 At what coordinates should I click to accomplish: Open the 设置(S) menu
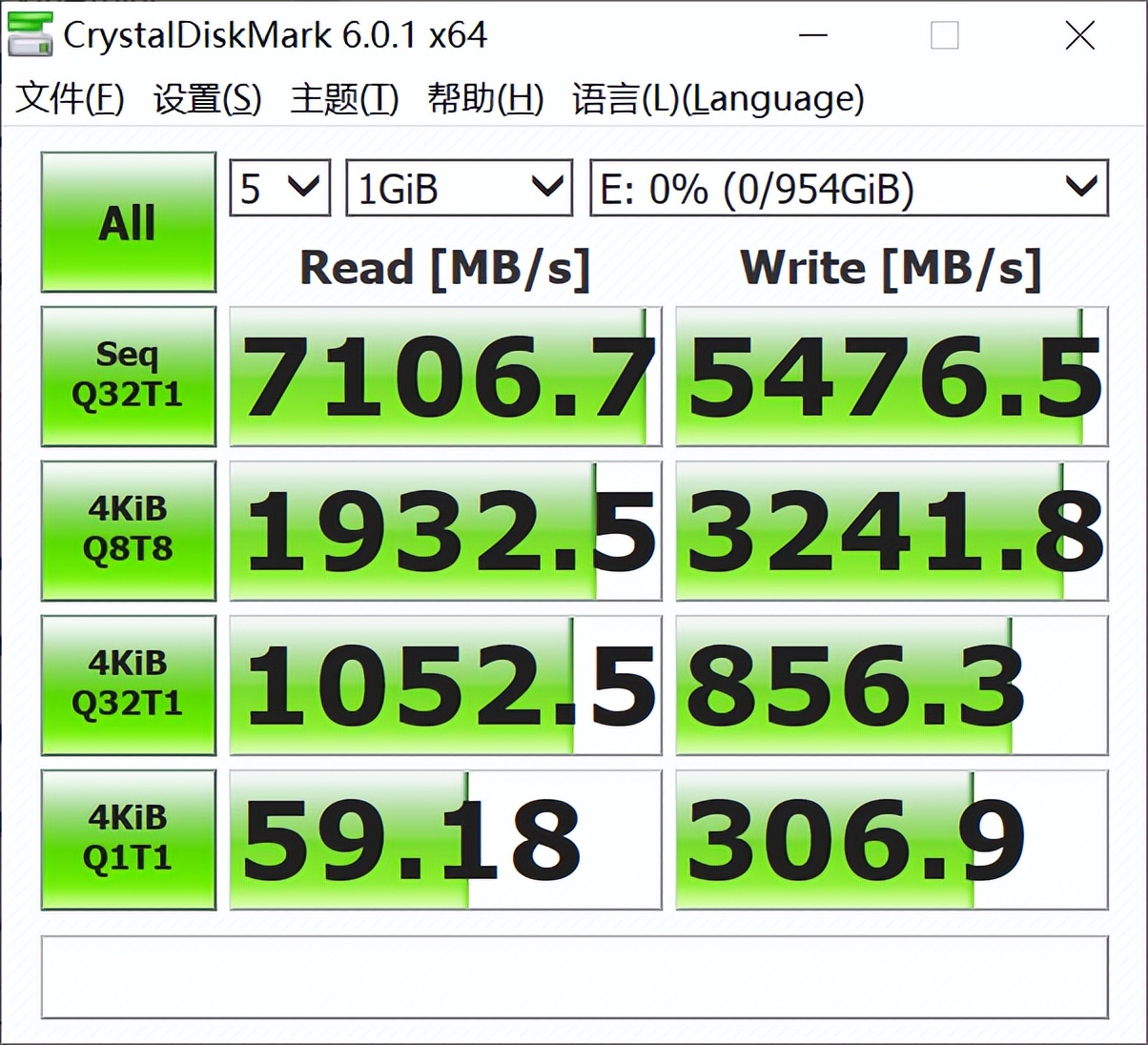207,99
